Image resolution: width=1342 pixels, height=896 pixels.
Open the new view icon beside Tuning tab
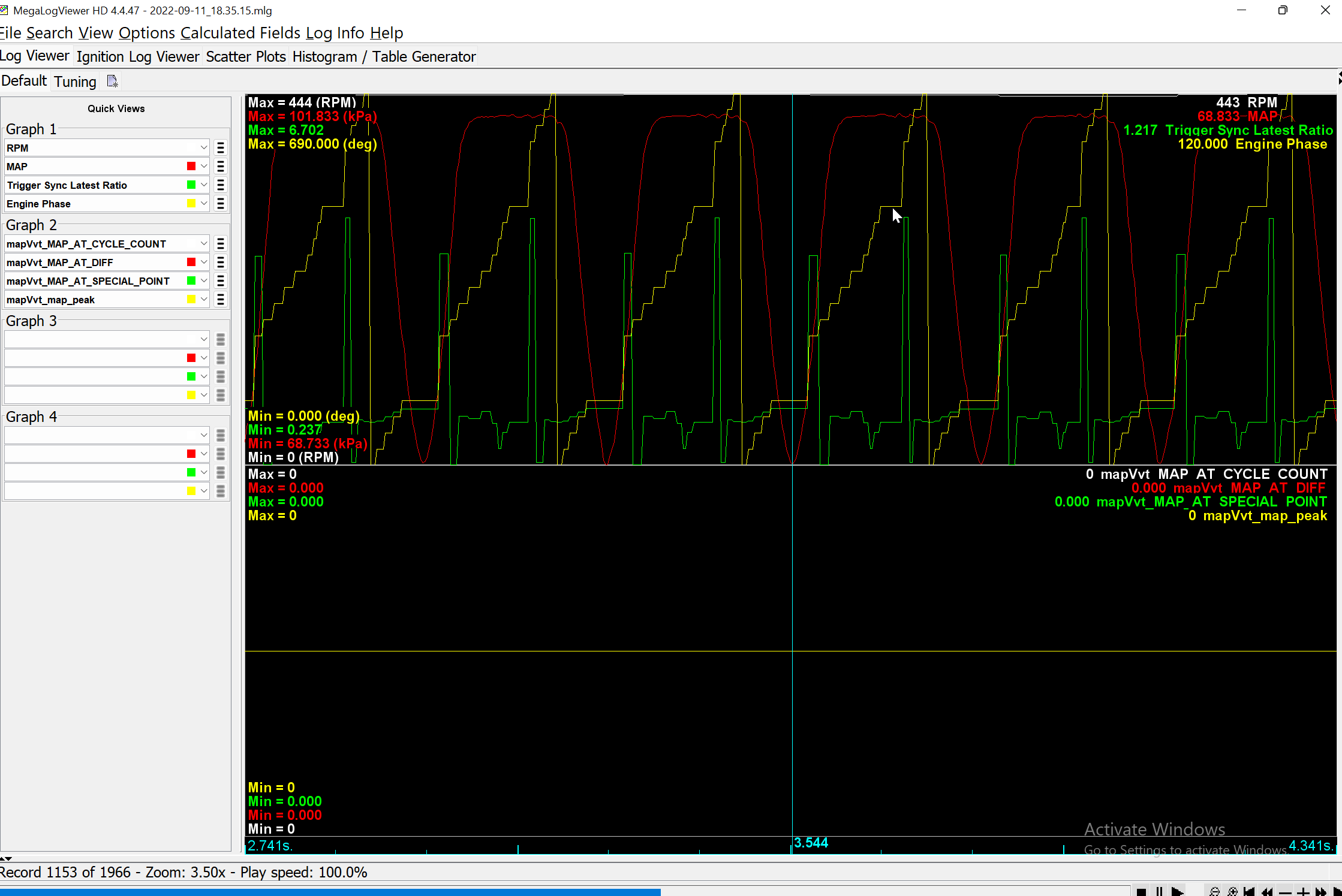(x=112, y=80)
